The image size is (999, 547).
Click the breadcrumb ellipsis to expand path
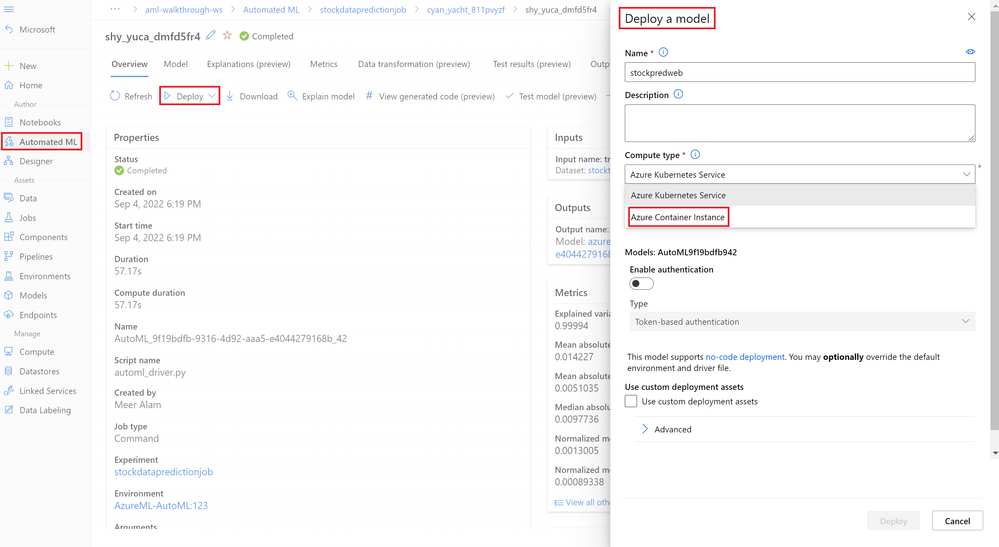tap(115, 9)
